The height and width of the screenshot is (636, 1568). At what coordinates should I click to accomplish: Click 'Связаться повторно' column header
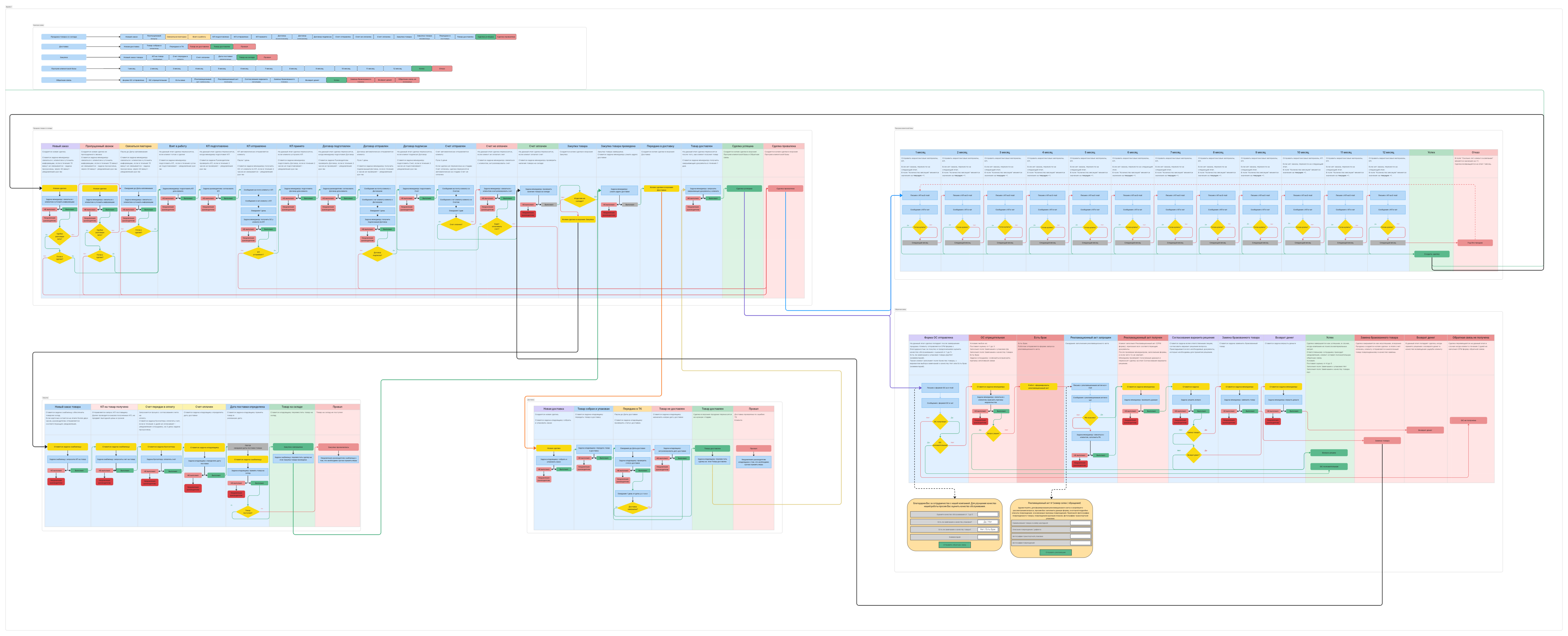point(139,146)
